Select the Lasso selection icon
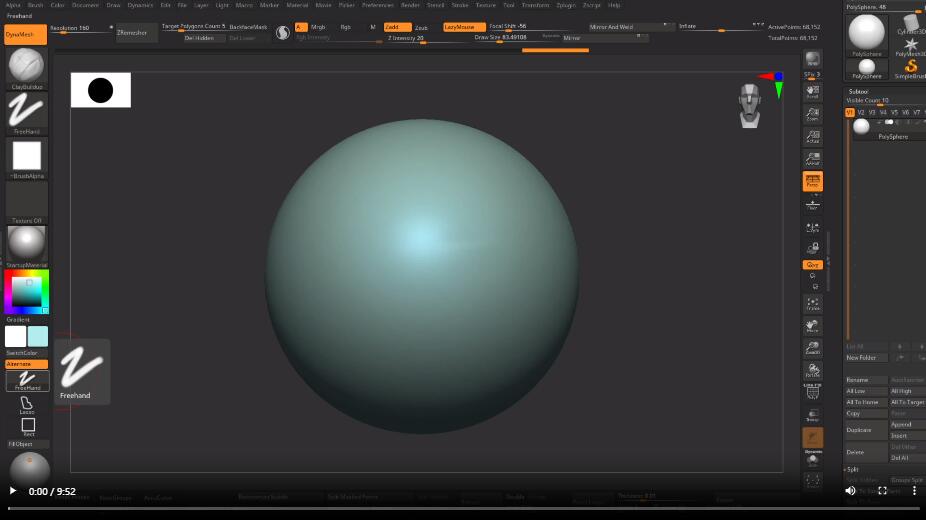This screenshot has height=520, width=926. pyautogui.click(x=27, y=404)
